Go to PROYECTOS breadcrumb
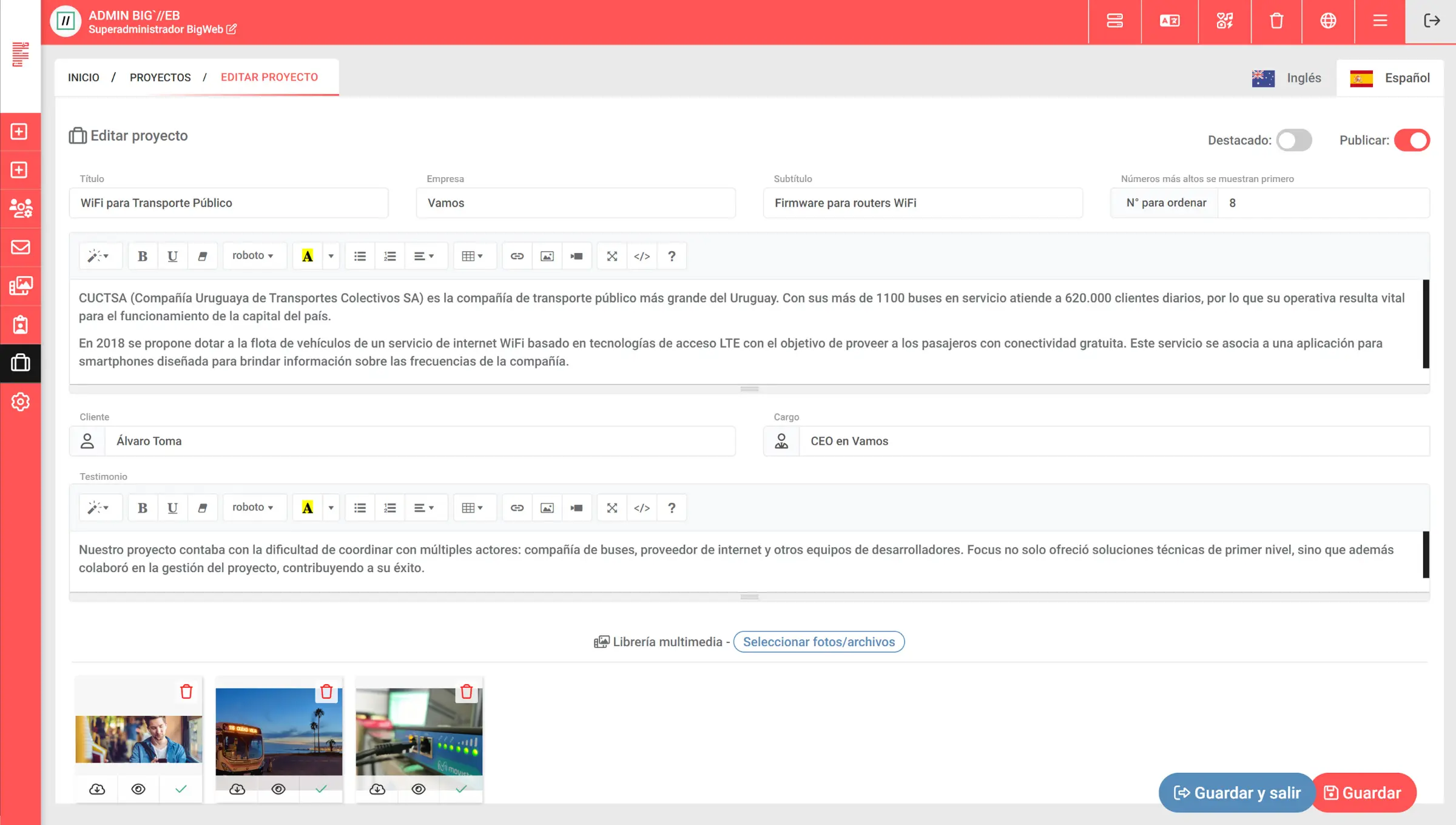 click(160, 78)
